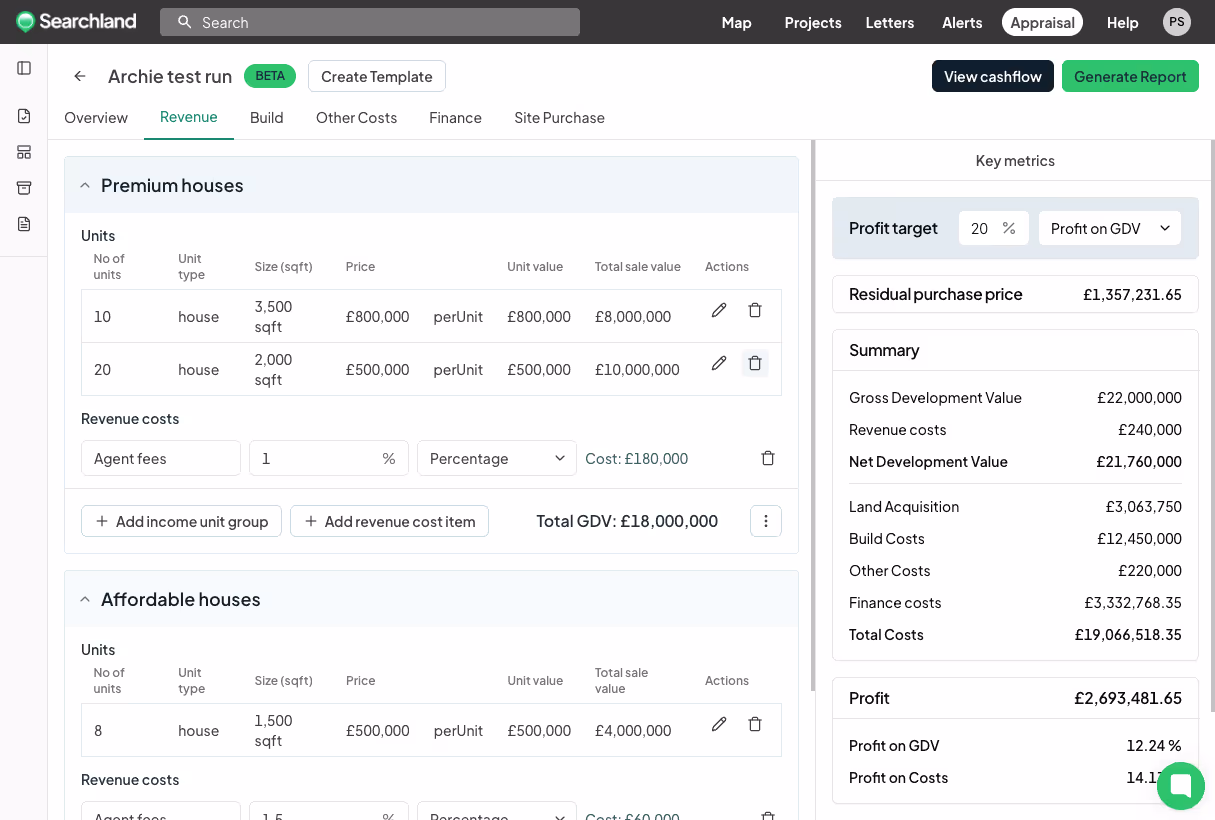Viewport: 1215px width, 820px height.
Task: Open the Site Purchase tab
Action: pyautogui.click(x=559, y=118)
